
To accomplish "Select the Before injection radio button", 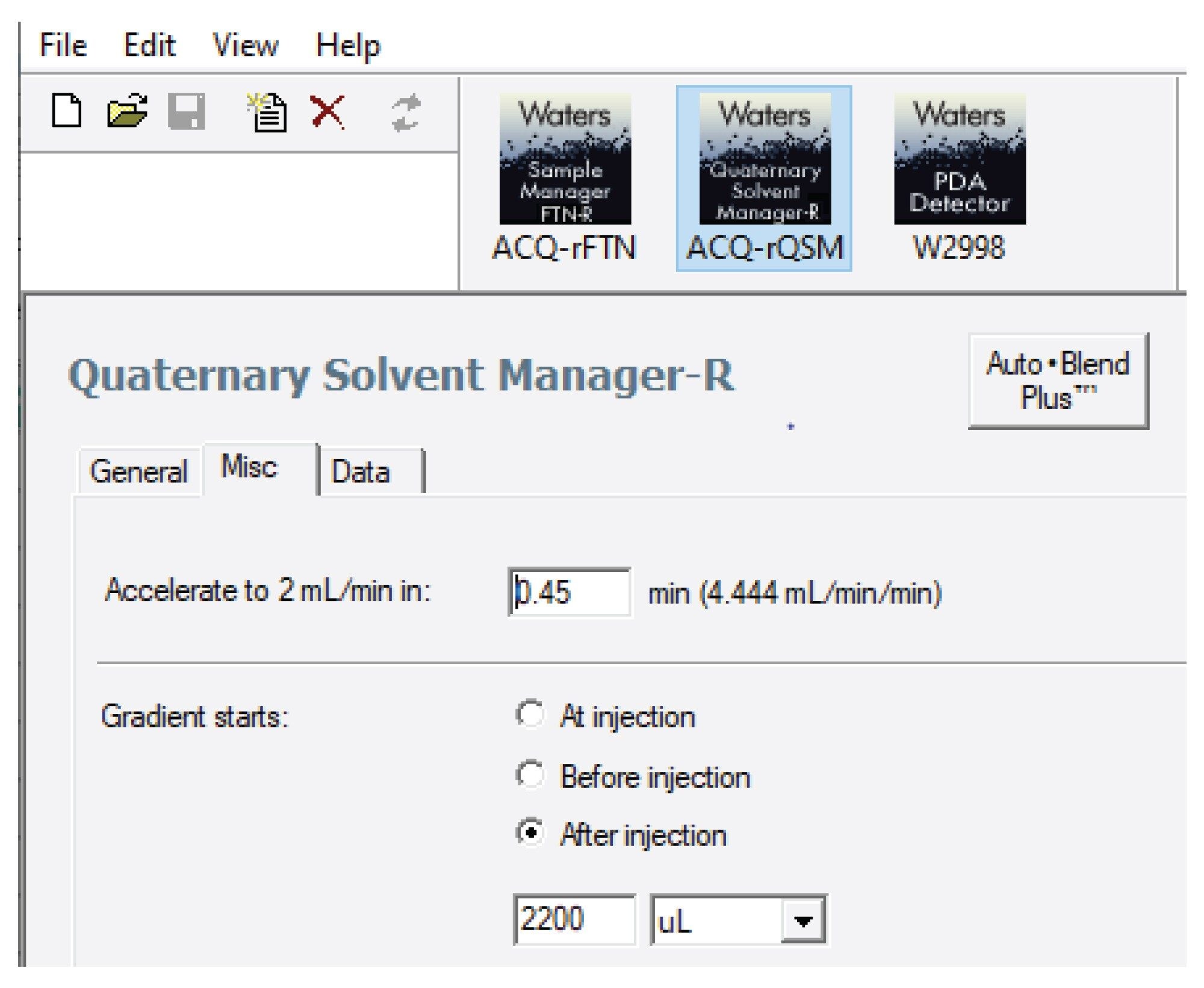I will [530, 775].
